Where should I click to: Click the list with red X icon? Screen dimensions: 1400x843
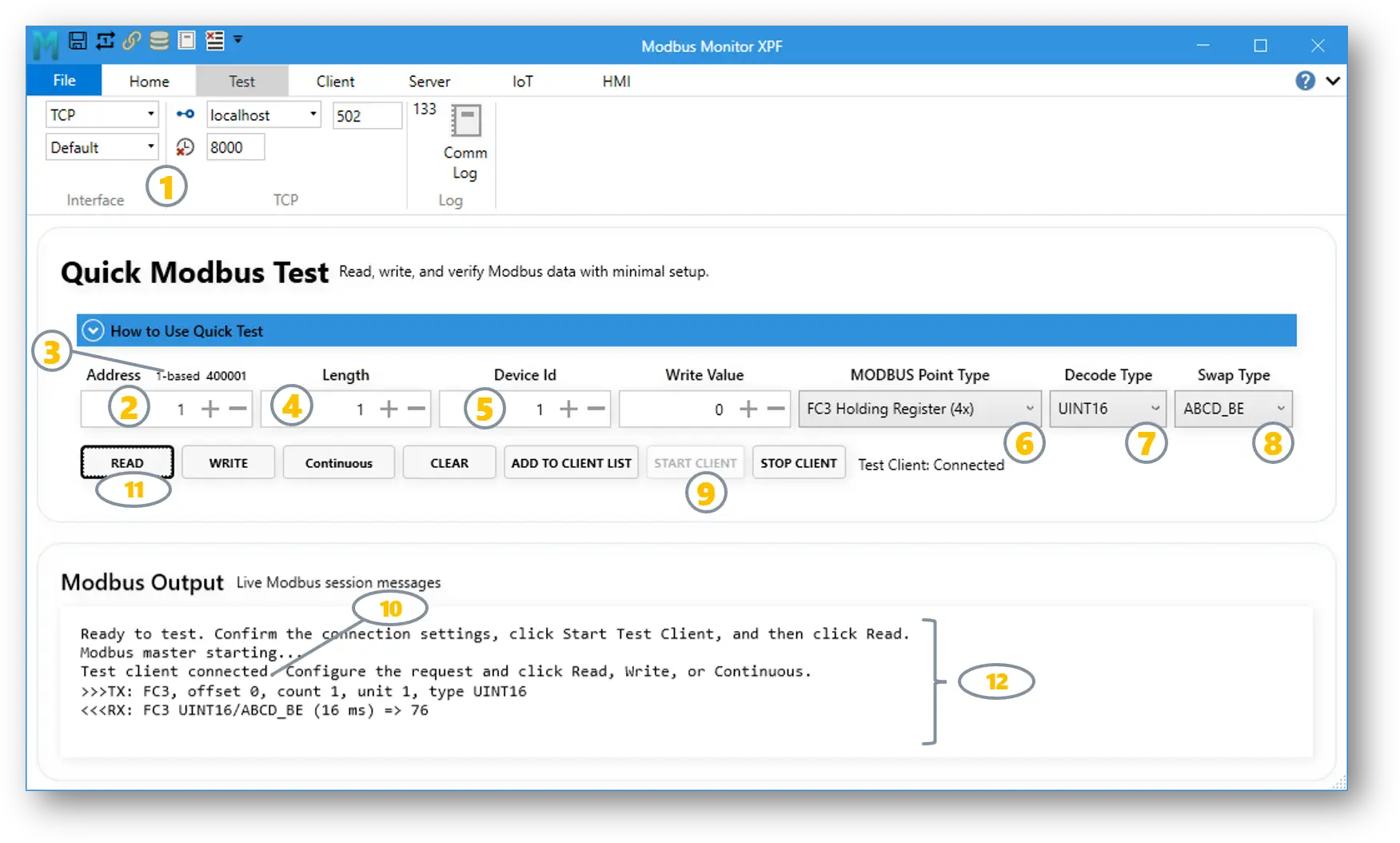[214, 41]
